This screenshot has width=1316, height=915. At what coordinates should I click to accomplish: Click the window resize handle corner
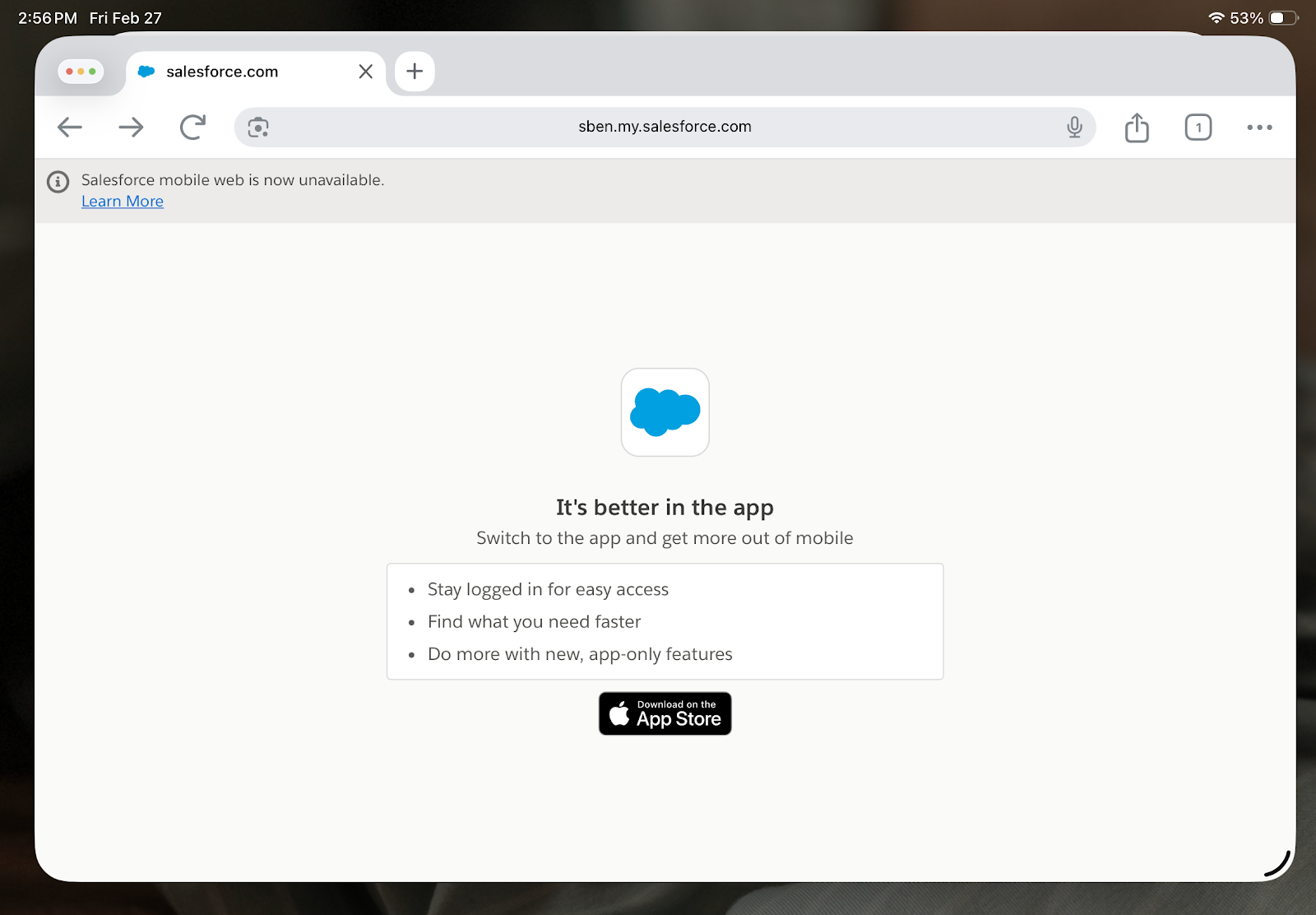pyautogui.click(x=1277, y=864)
